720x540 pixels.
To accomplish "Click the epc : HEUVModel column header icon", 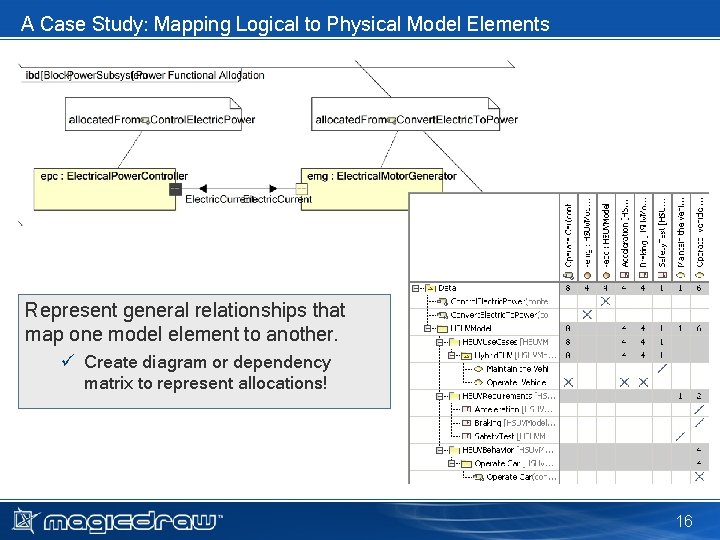I will coord(606,276).
